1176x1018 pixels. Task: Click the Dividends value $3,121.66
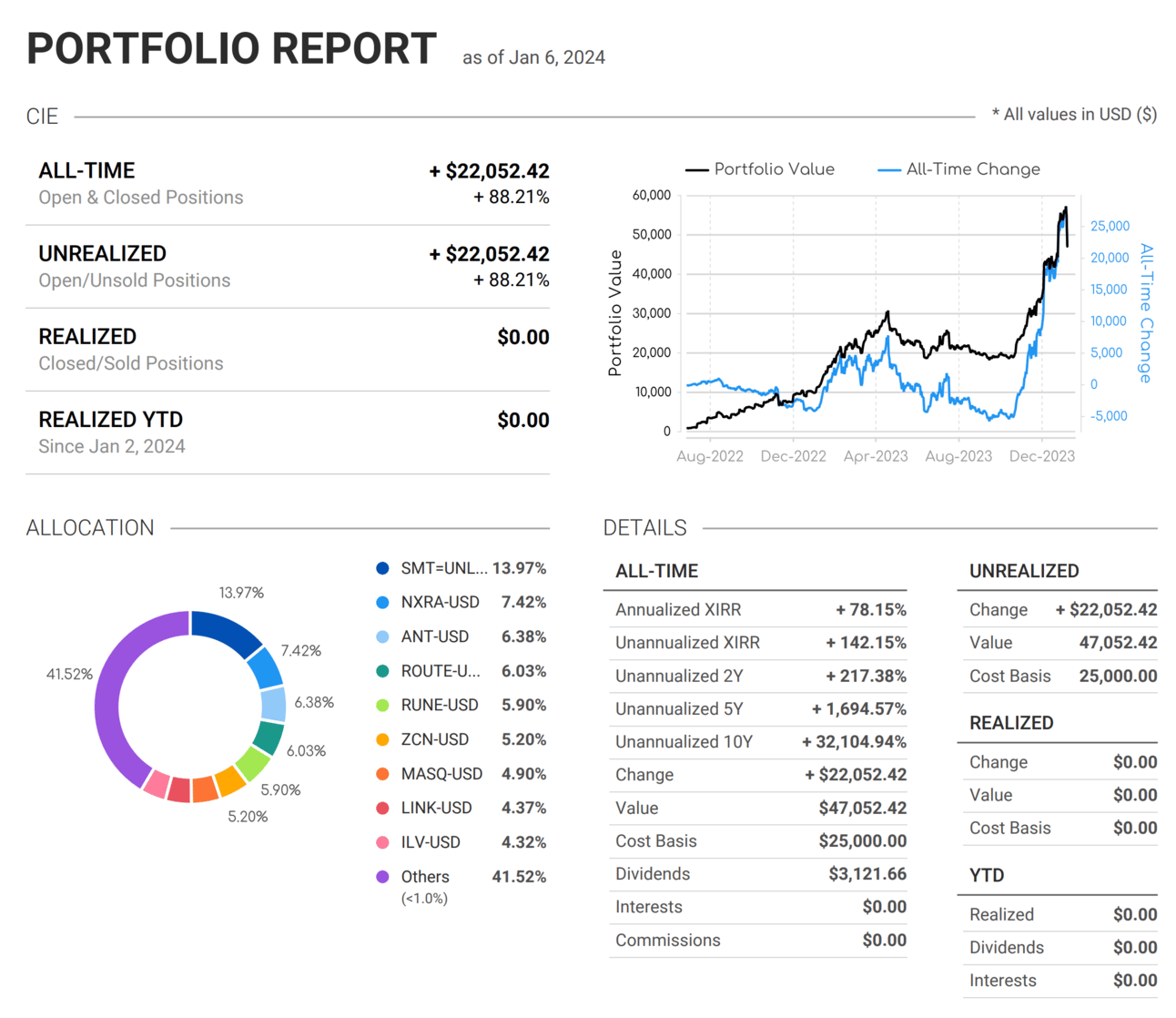(x=867, y=874)
